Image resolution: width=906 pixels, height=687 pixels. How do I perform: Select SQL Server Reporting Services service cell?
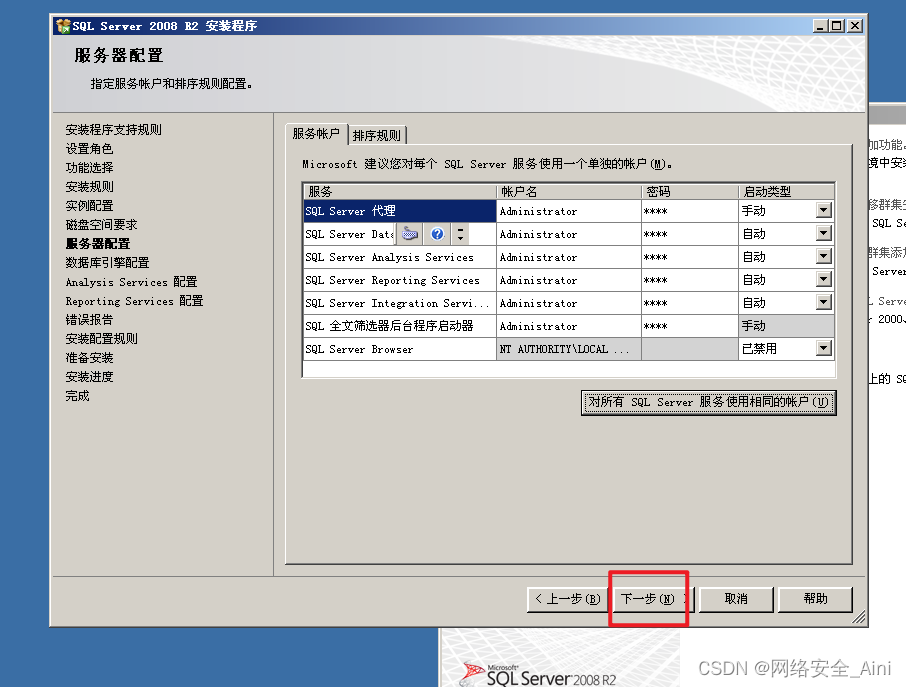[399, 280]
